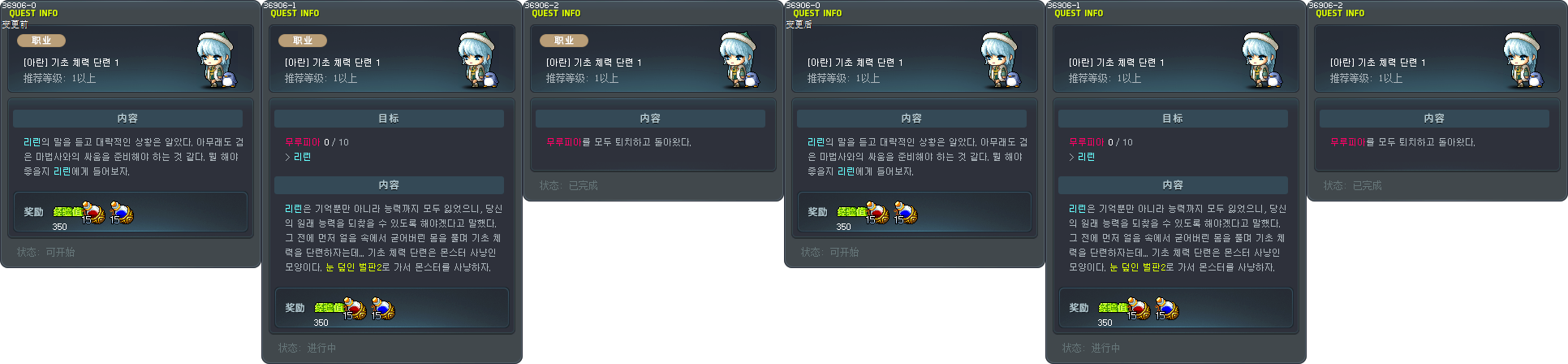Viewport: 1568px width, 364px height.
Task: Click the QUEST INFO title of the 变更后 panel
Action: pyautogui.click(x=817, y=13)
